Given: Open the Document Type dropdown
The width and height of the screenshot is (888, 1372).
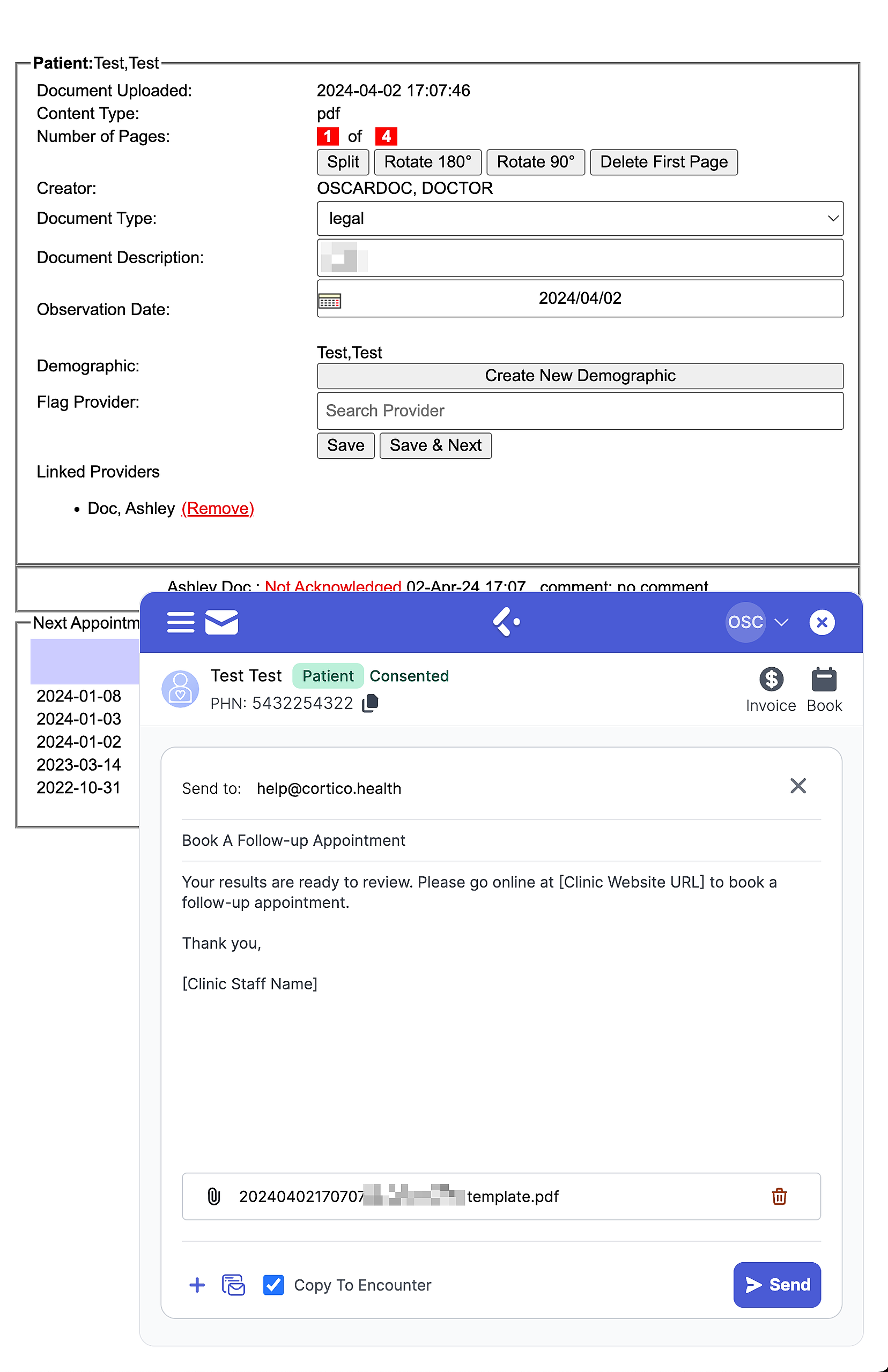Looking at the screenshot, I should point(580,218).
